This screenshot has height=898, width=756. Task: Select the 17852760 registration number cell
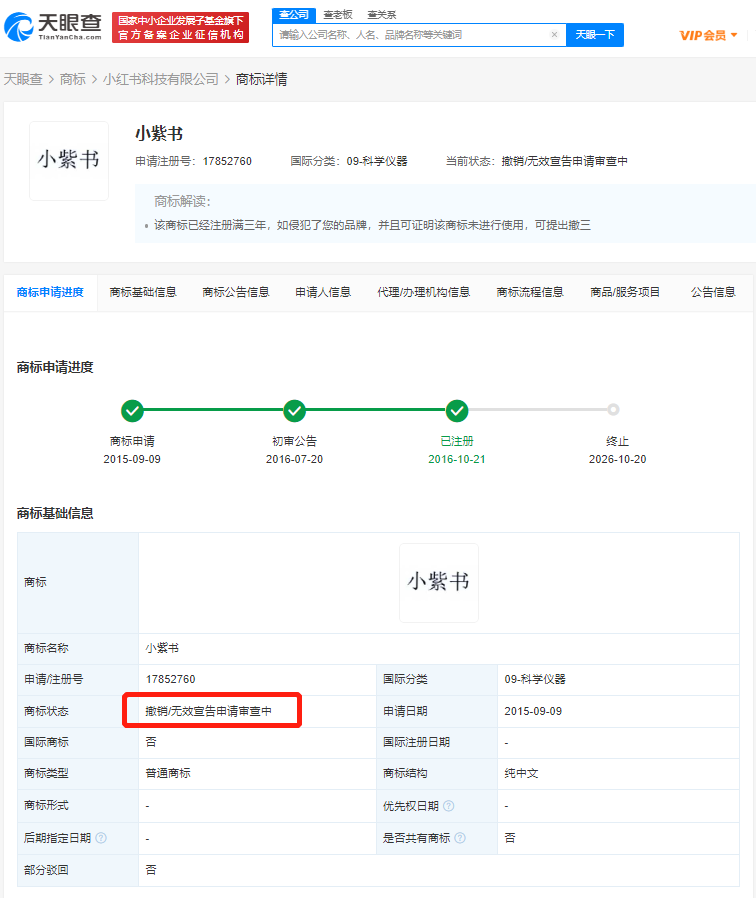[257, 679]
